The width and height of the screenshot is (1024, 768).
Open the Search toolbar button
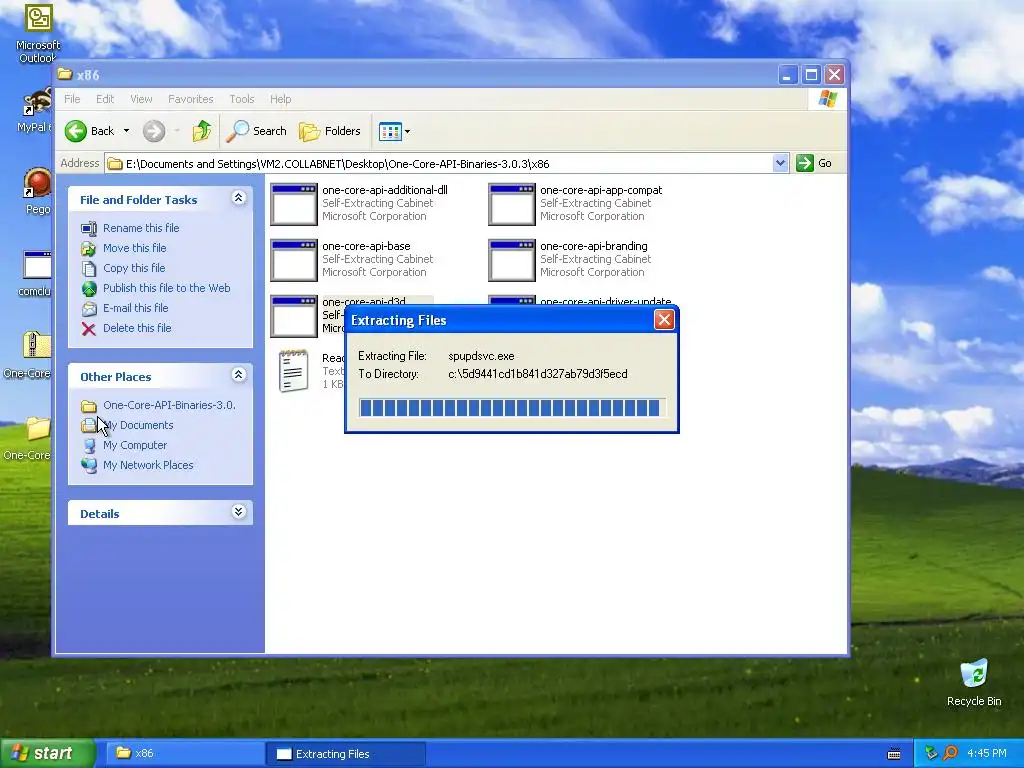coord(257,131)
